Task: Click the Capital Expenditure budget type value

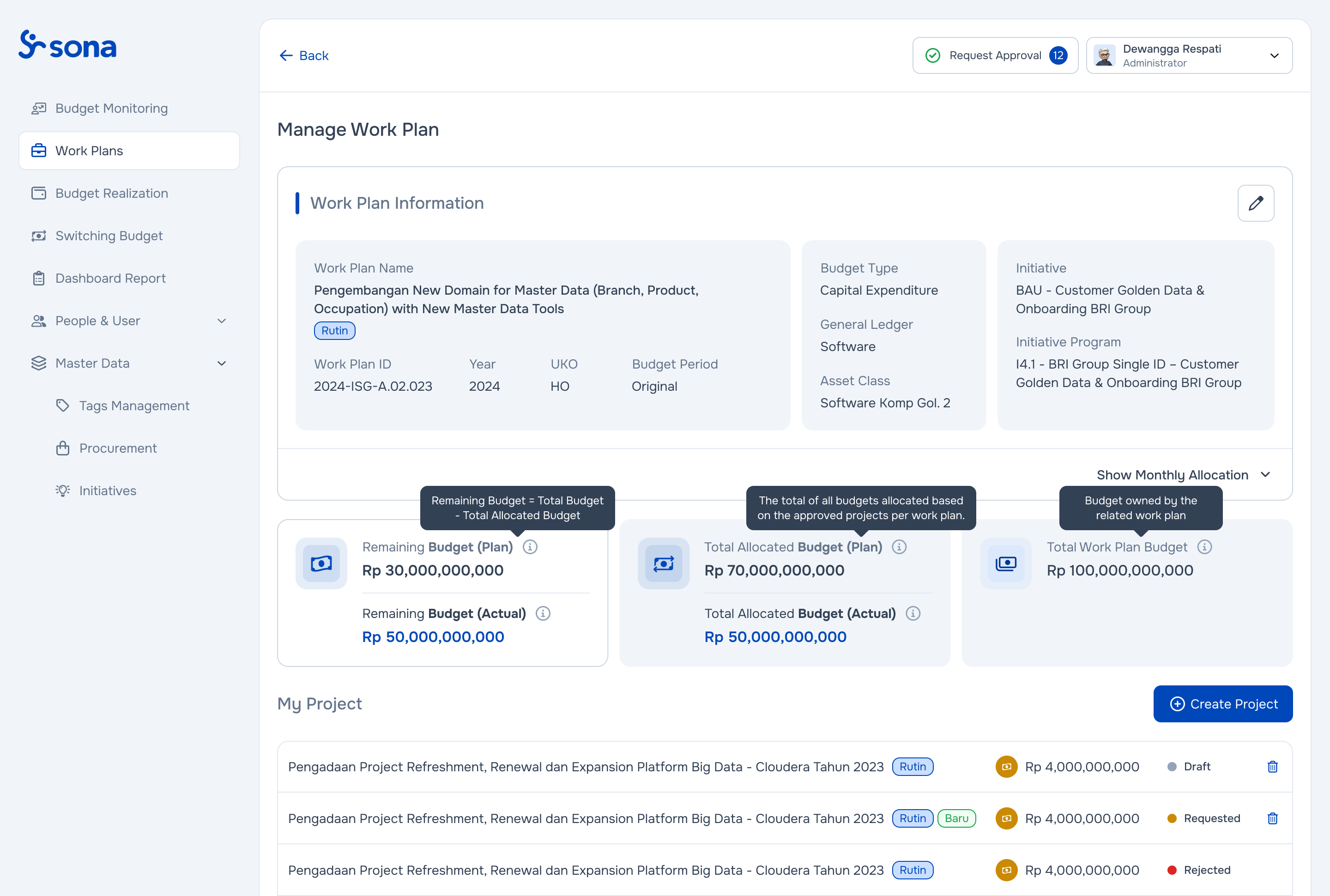Action: coord(879,291)
